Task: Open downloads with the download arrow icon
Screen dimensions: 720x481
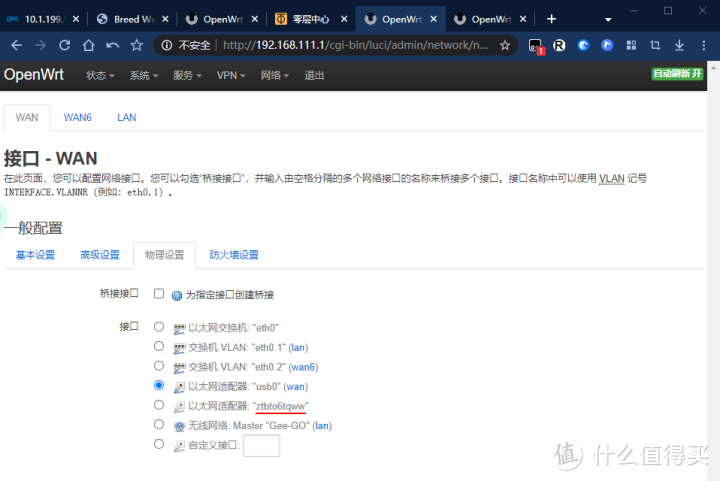Action: [x=679, y=45]
